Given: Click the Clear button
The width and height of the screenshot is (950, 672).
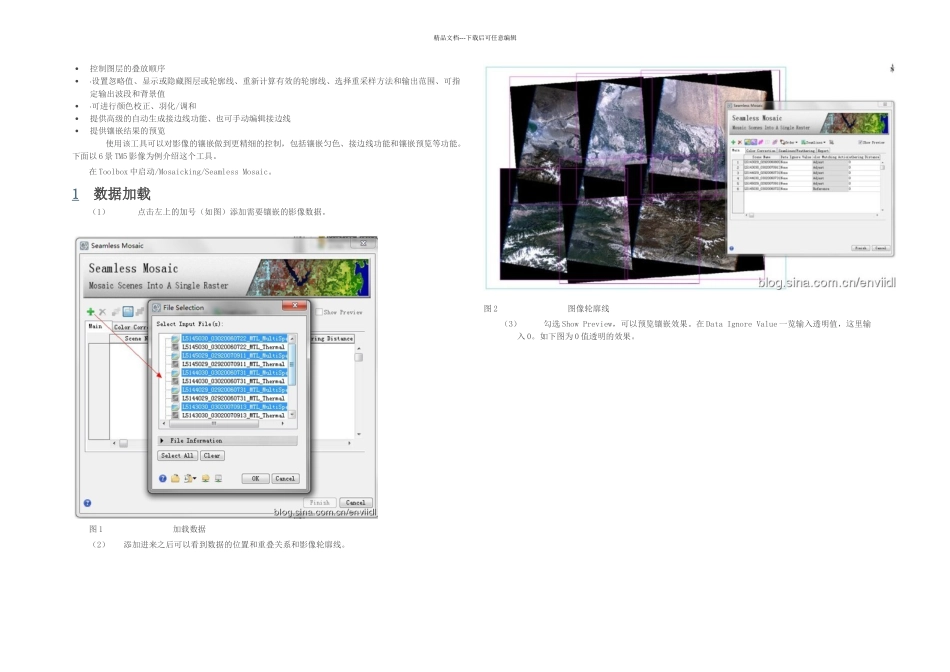Looking at the screenshot, I should [212, 456].
